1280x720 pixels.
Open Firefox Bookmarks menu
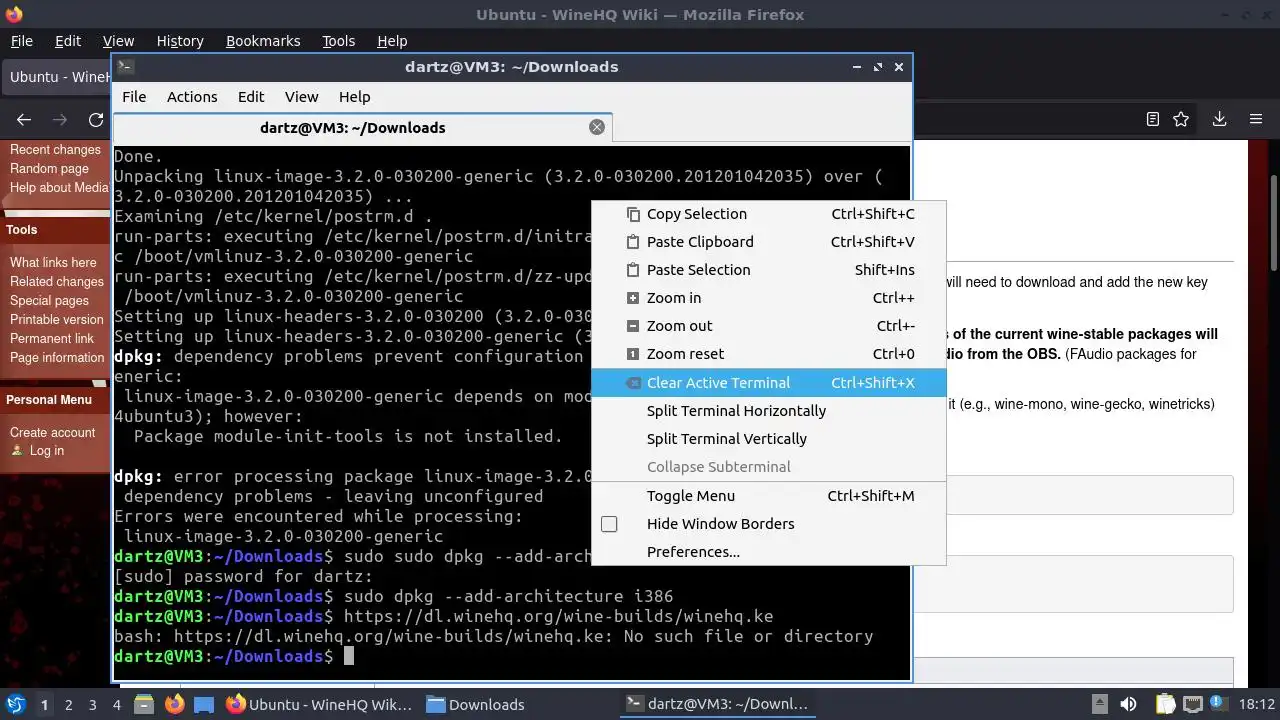click(x=263, y=41)
